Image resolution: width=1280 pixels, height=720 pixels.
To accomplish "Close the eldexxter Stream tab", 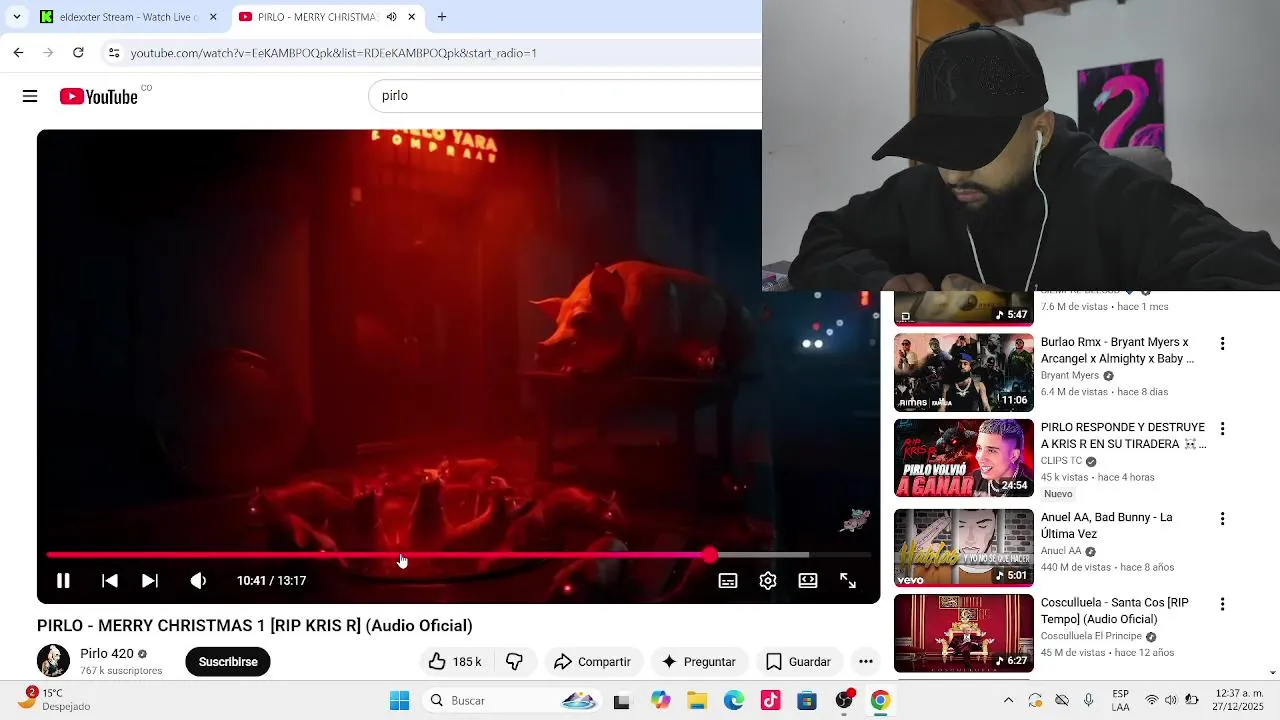I will click(x=212, y=17).
